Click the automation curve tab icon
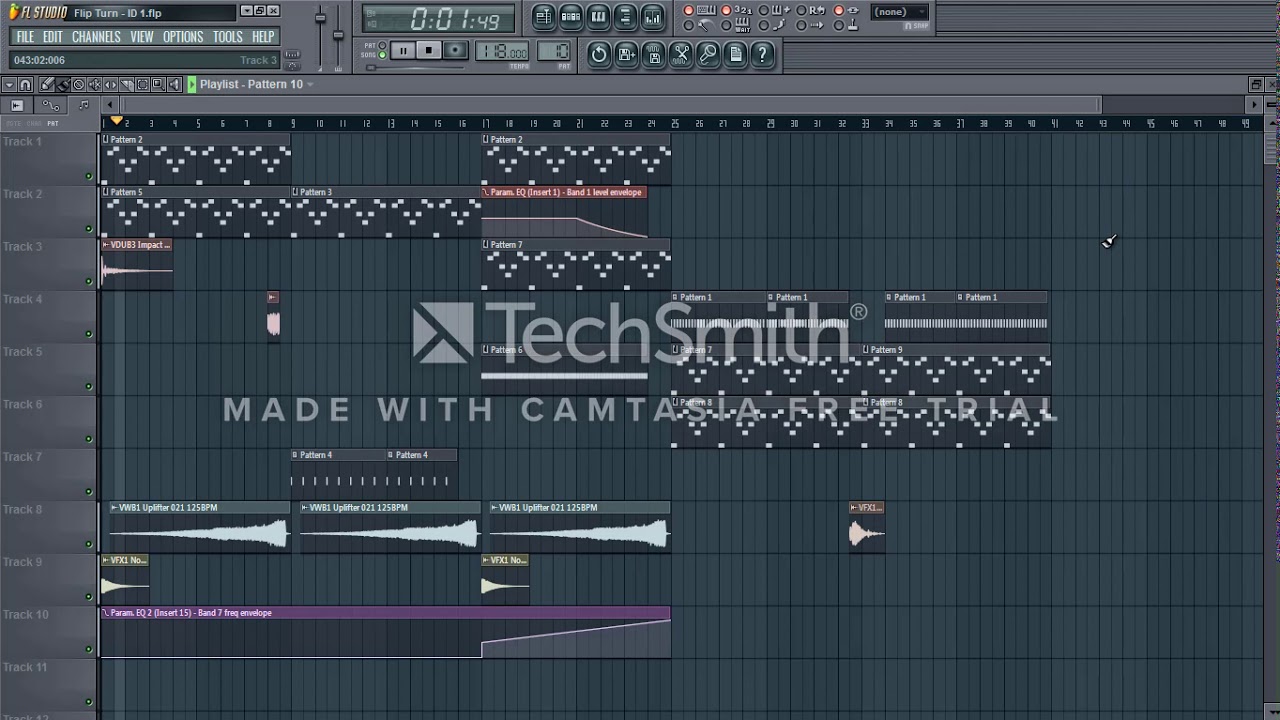This screenshot has height=720, width=1280. [51, 105]
